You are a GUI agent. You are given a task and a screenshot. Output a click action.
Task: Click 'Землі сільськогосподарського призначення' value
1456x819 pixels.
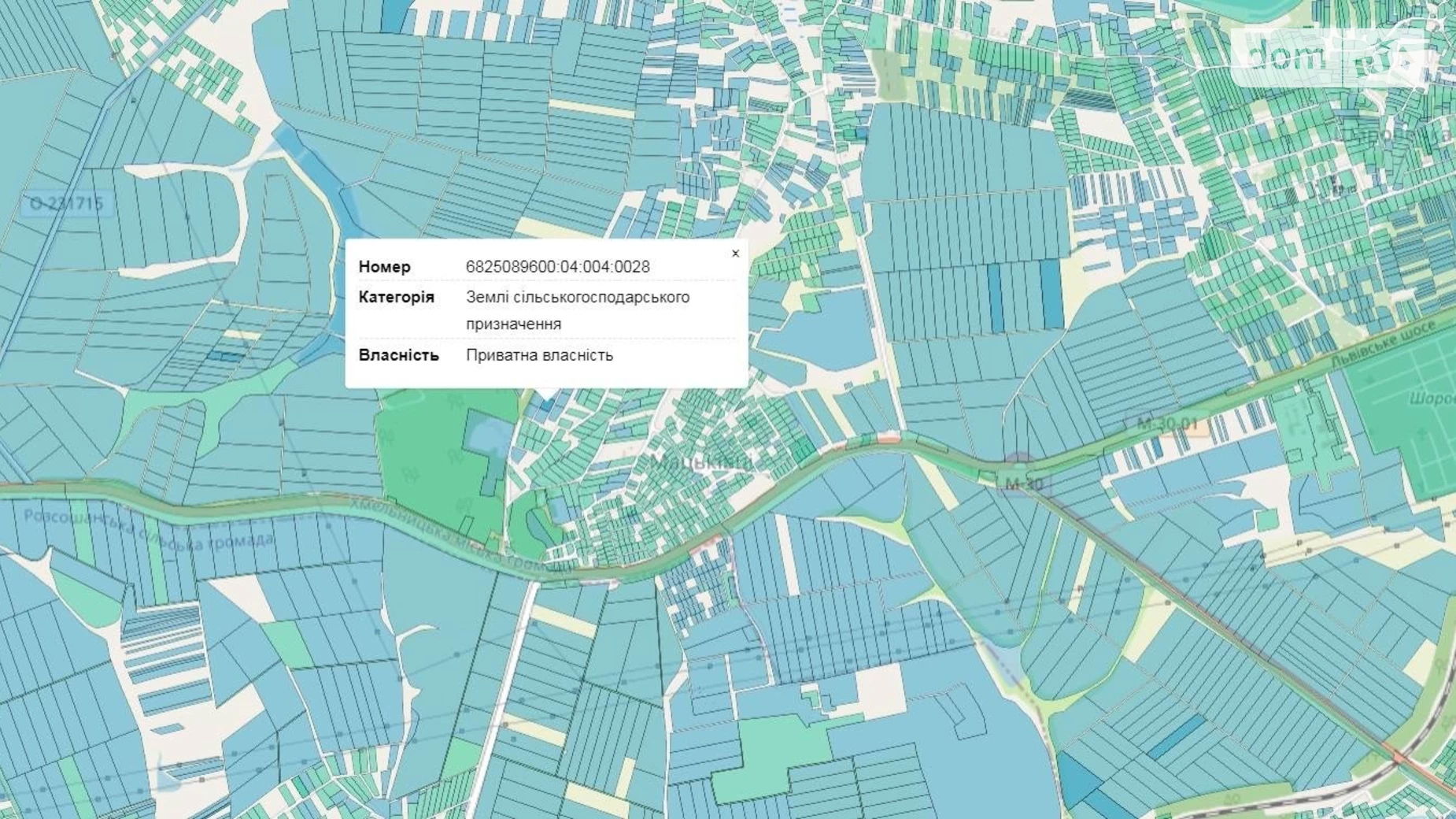click(x=578, y=310)
